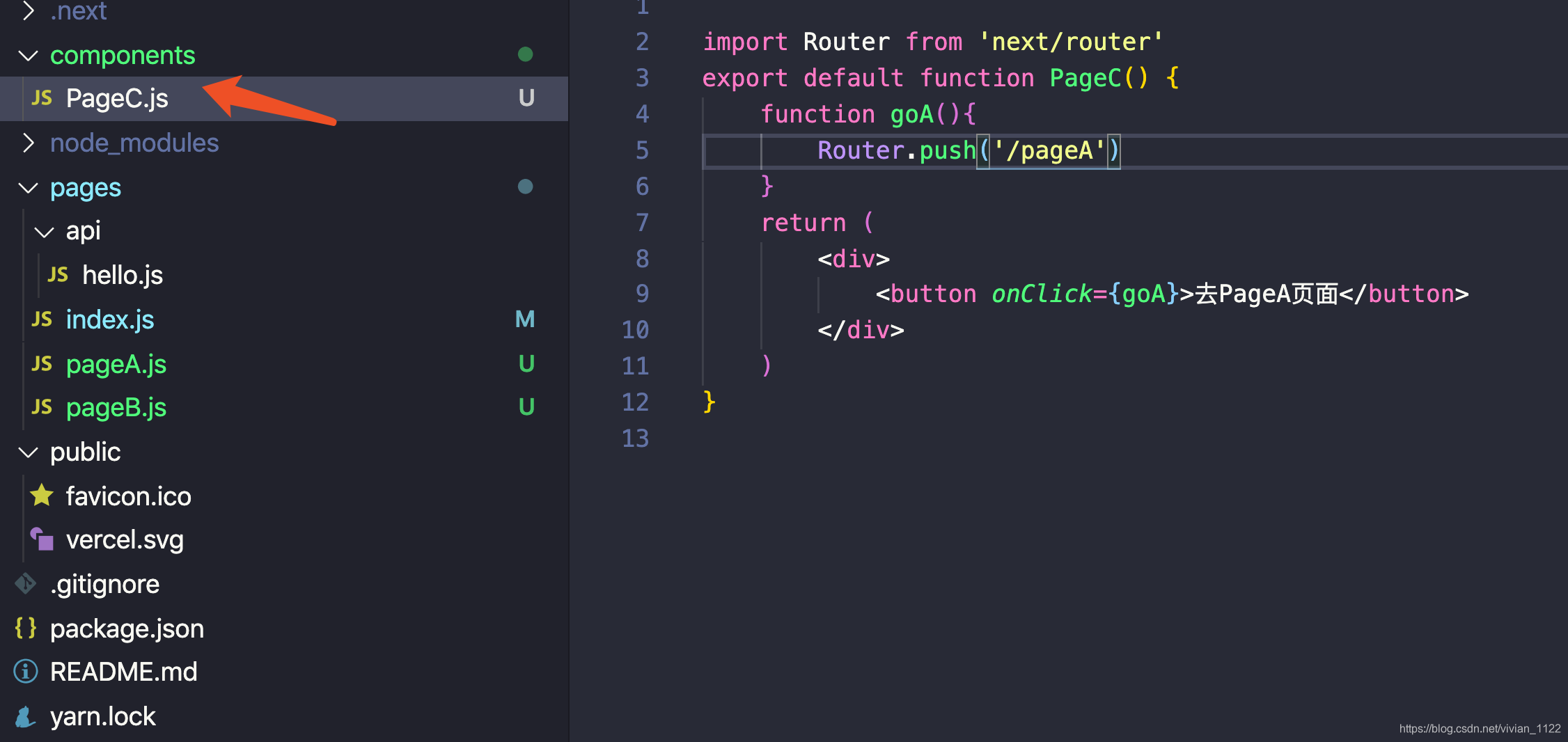Select the .next folder name

point(79,11)
